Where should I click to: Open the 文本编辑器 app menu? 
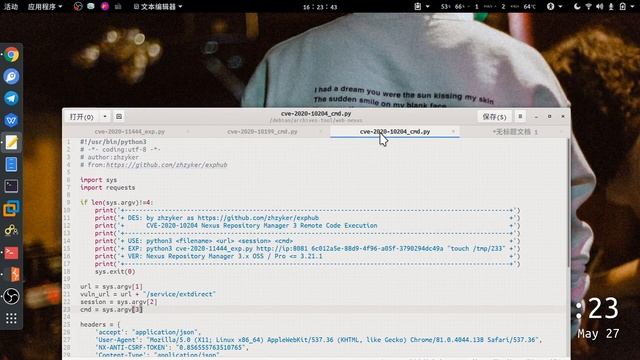[158, 7]
